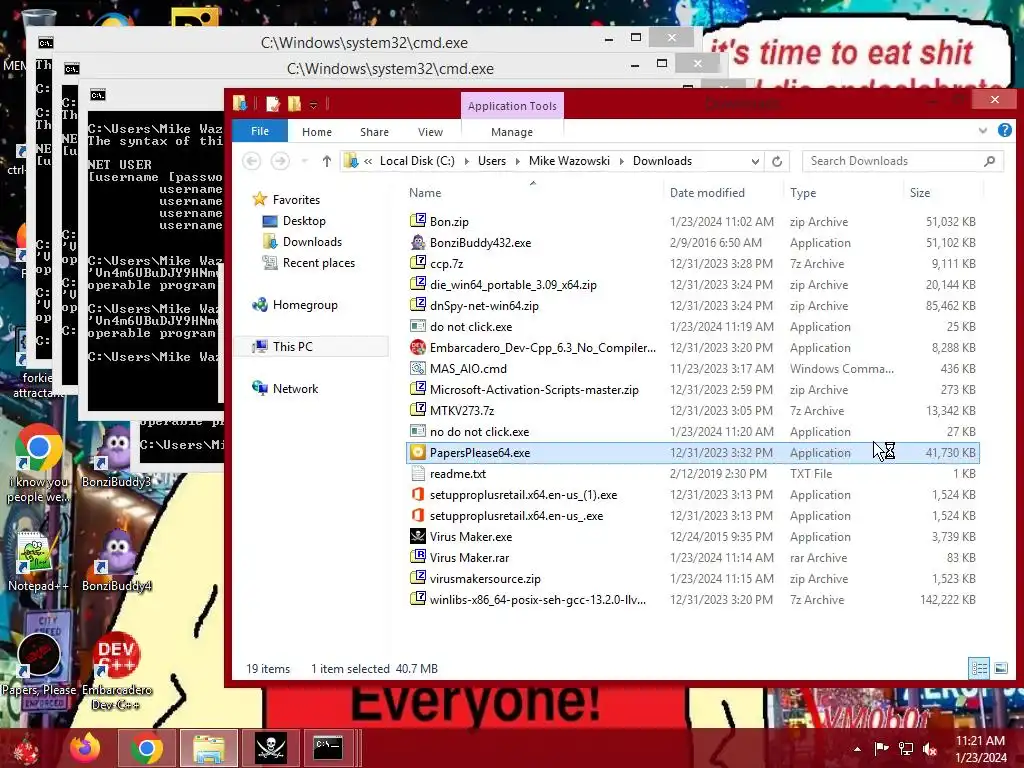1024x768 pixels.
Task: Open recent locations dropdown arrow
Action: pos(304,161)
